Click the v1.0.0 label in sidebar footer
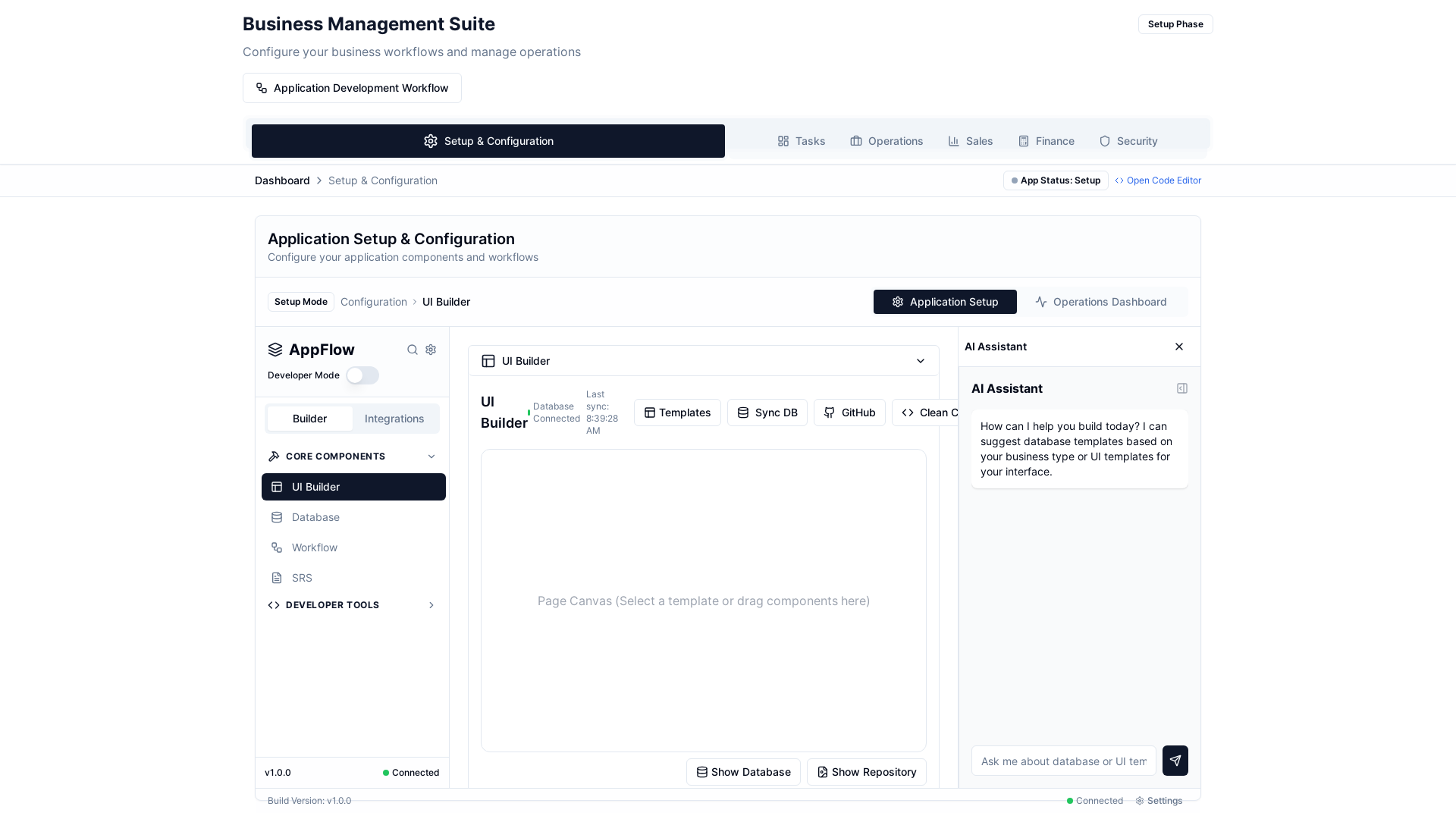 [x=278, y=773]
